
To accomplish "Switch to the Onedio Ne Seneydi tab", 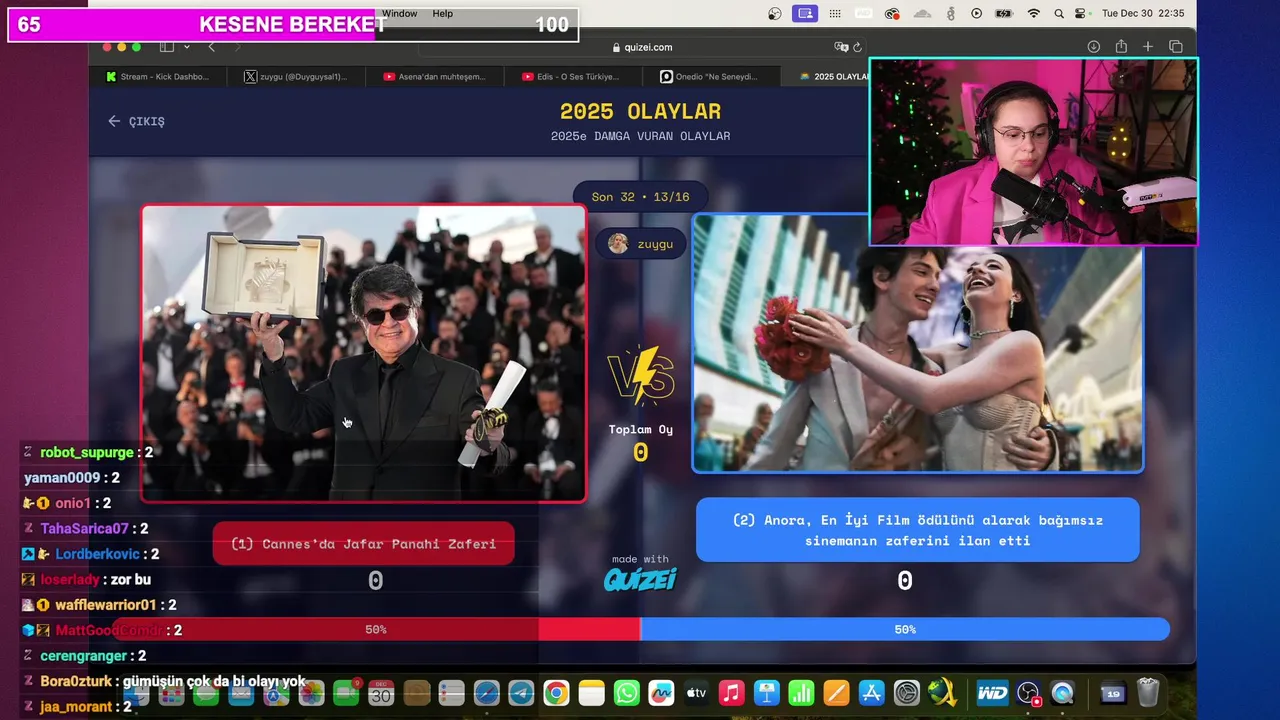I will [710, 76].
